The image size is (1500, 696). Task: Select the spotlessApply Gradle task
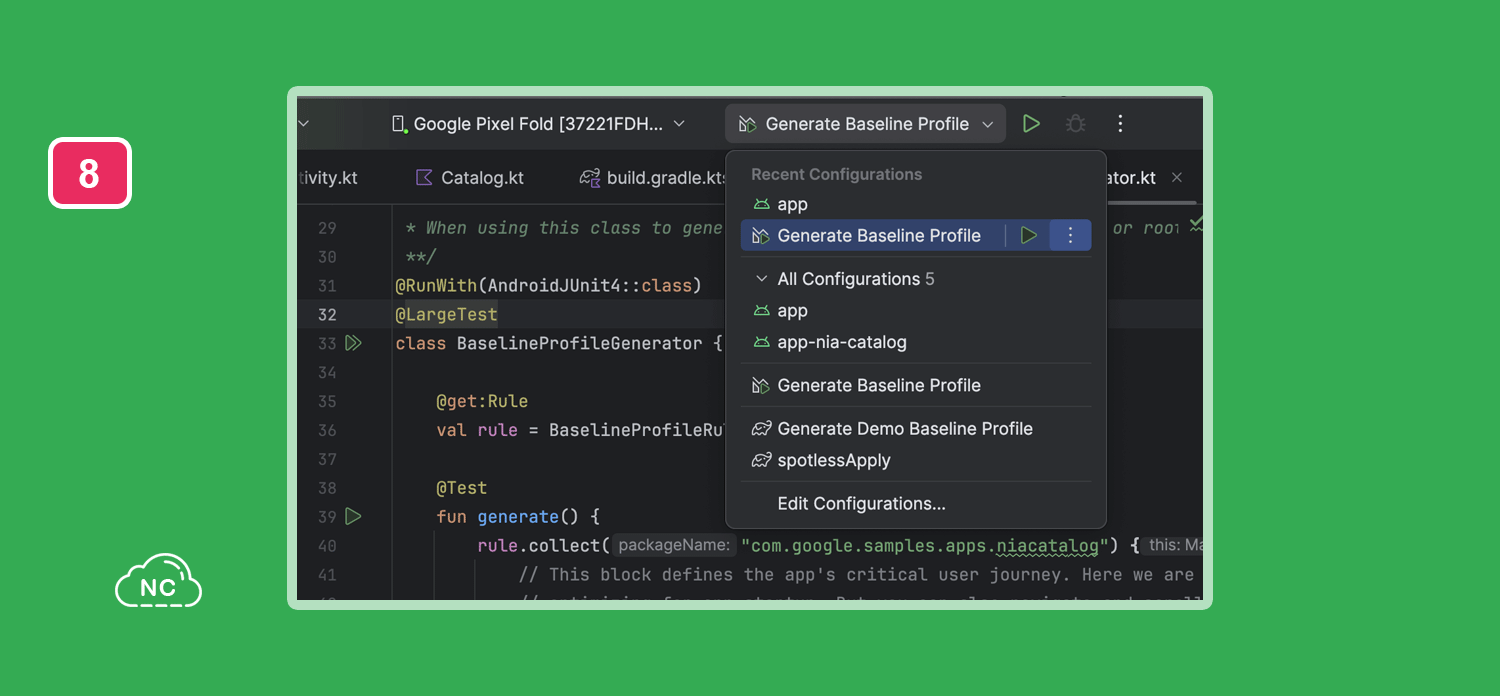point(915,461)
